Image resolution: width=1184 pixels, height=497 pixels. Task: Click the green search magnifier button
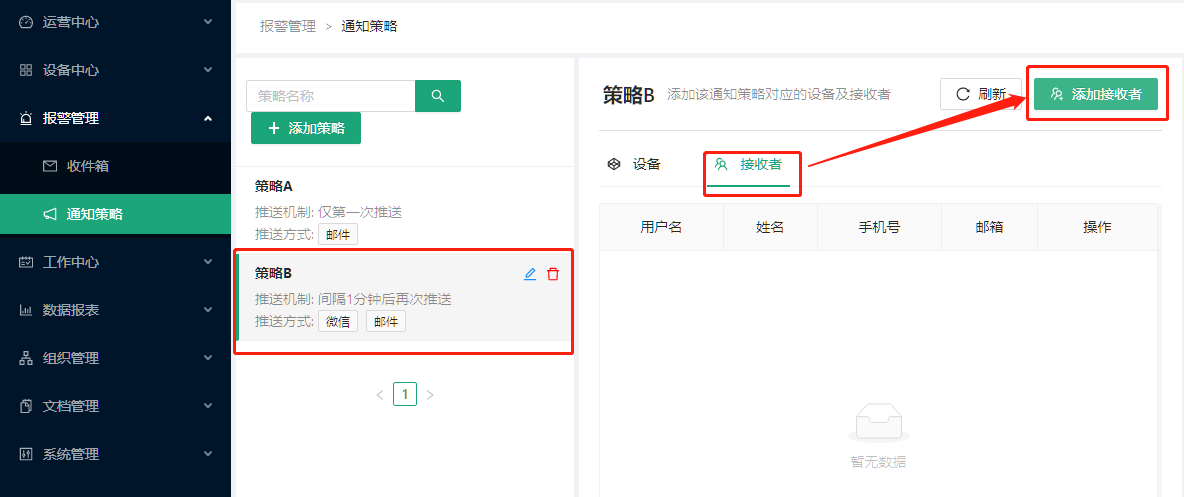438,96
